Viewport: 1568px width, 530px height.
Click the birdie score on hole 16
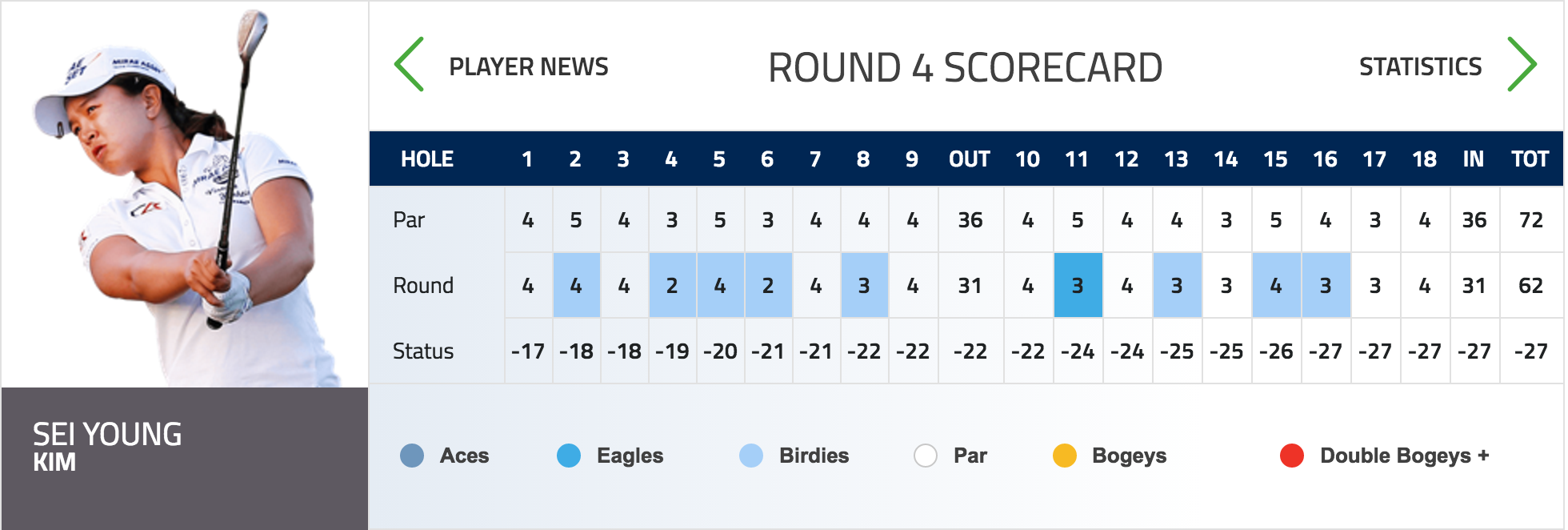1326,285
